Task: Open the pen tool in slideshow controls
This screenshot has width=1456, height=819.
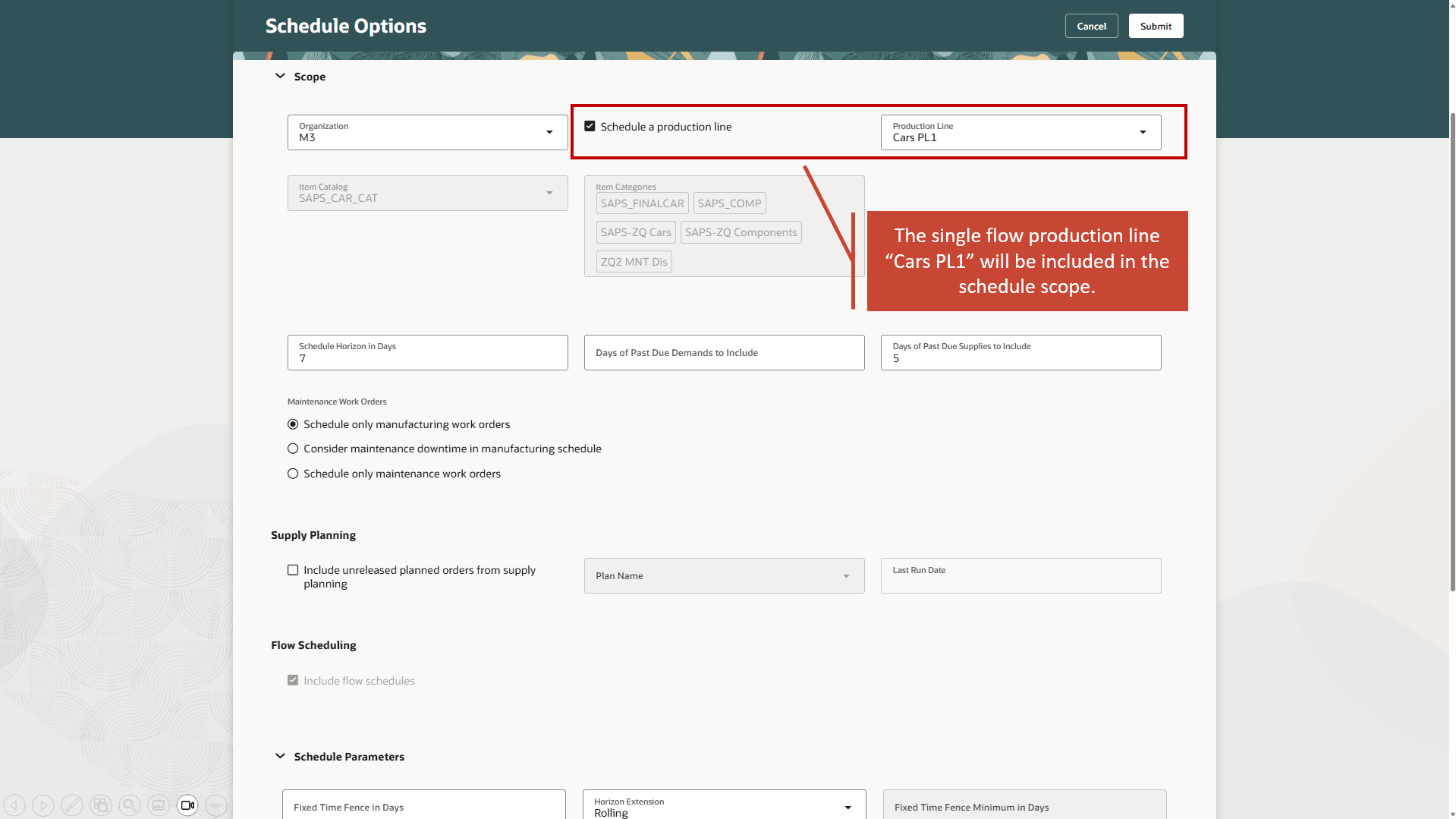Action: (x=72, y=805)
